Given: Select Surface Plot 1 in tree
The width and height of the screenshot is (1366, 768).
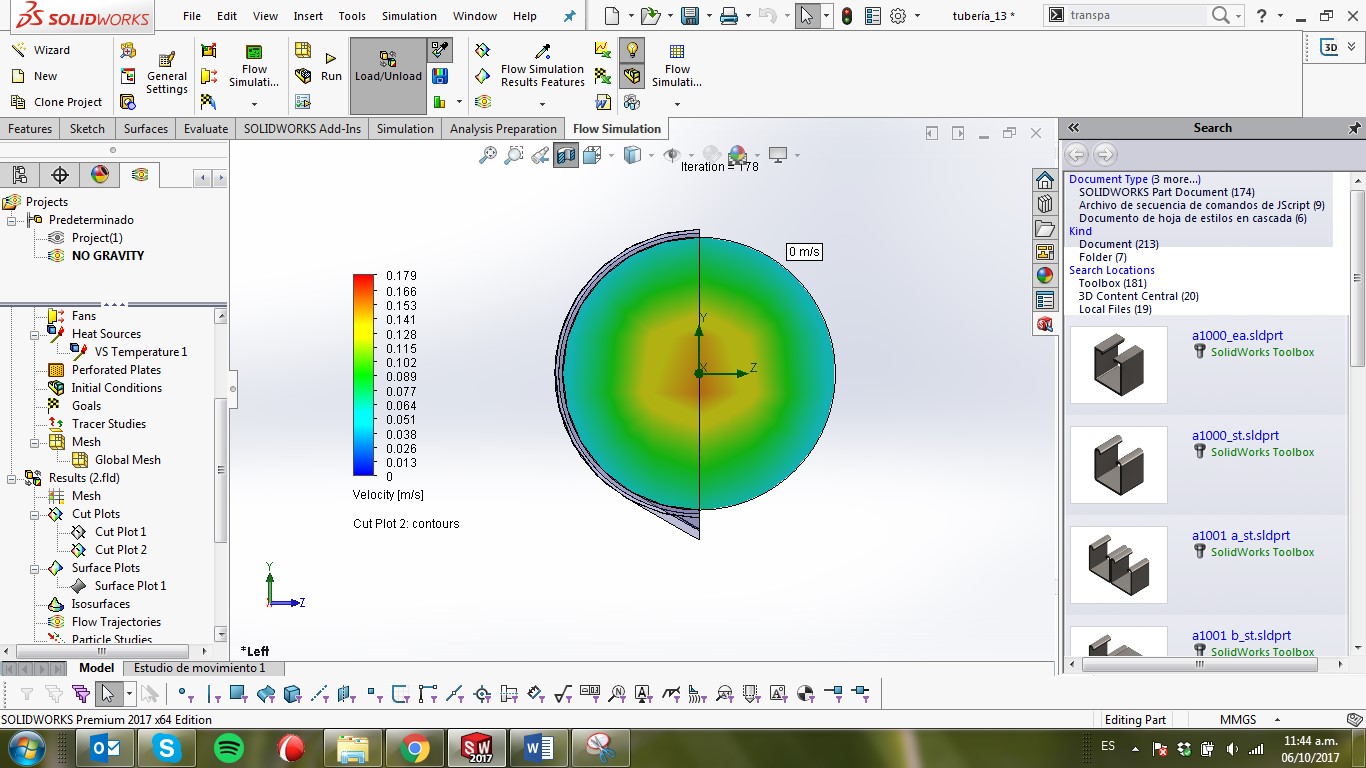Looking at the screenshot, I should click(x=130, y=586).
